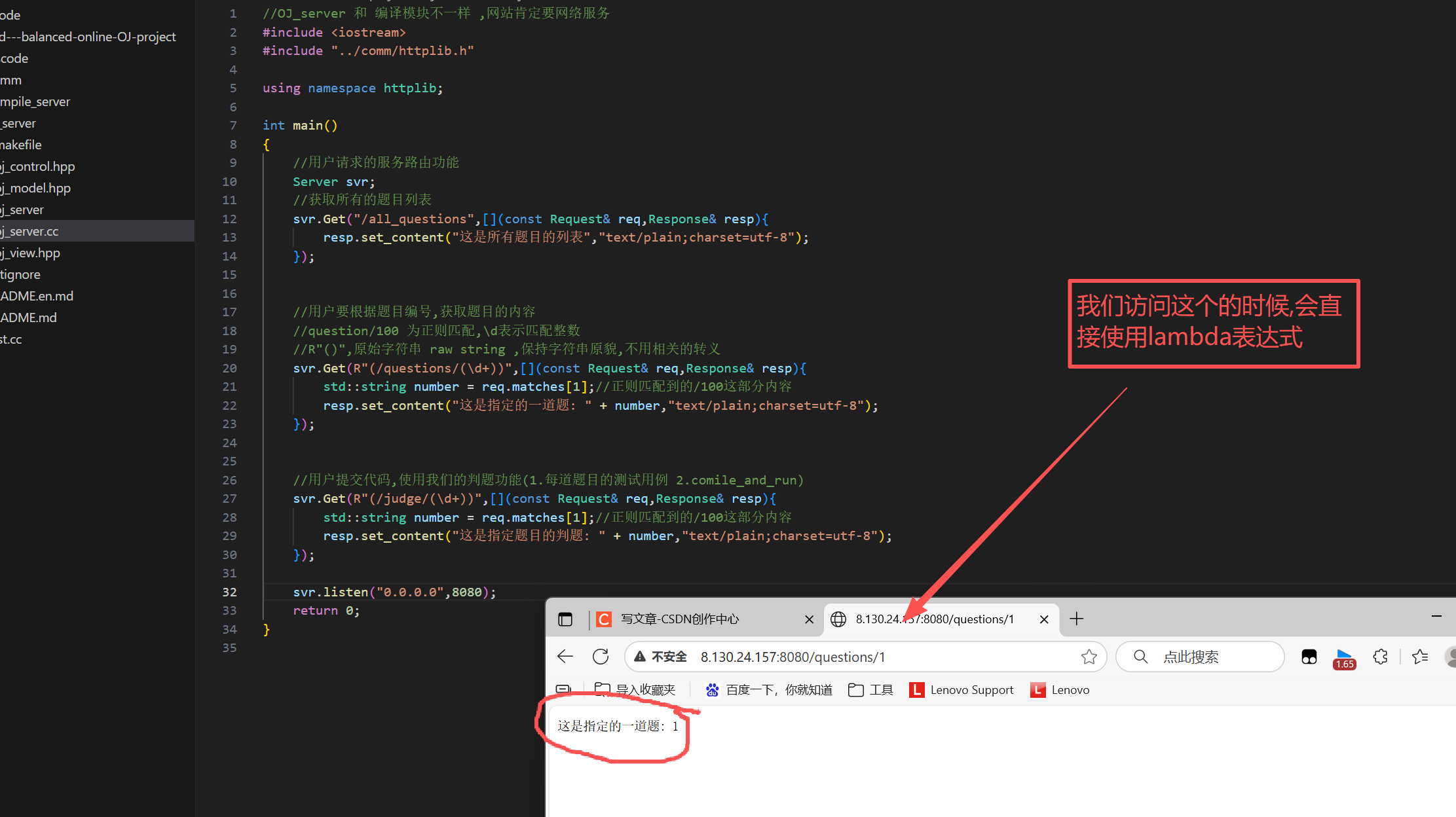Viewport: 1456px width, 817px height.
Task: Refresh the browser page
Action: point(601,657)
